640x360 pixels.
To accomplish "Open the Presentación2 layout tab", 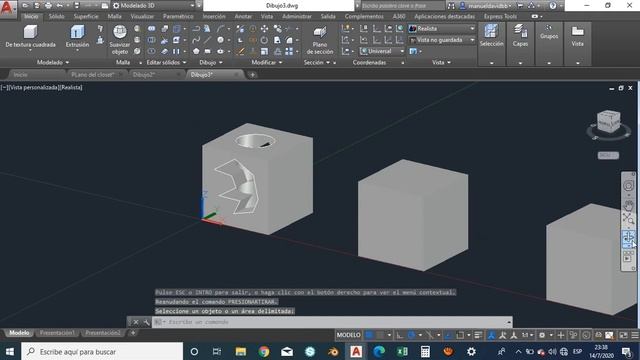I will coord(103,333).
